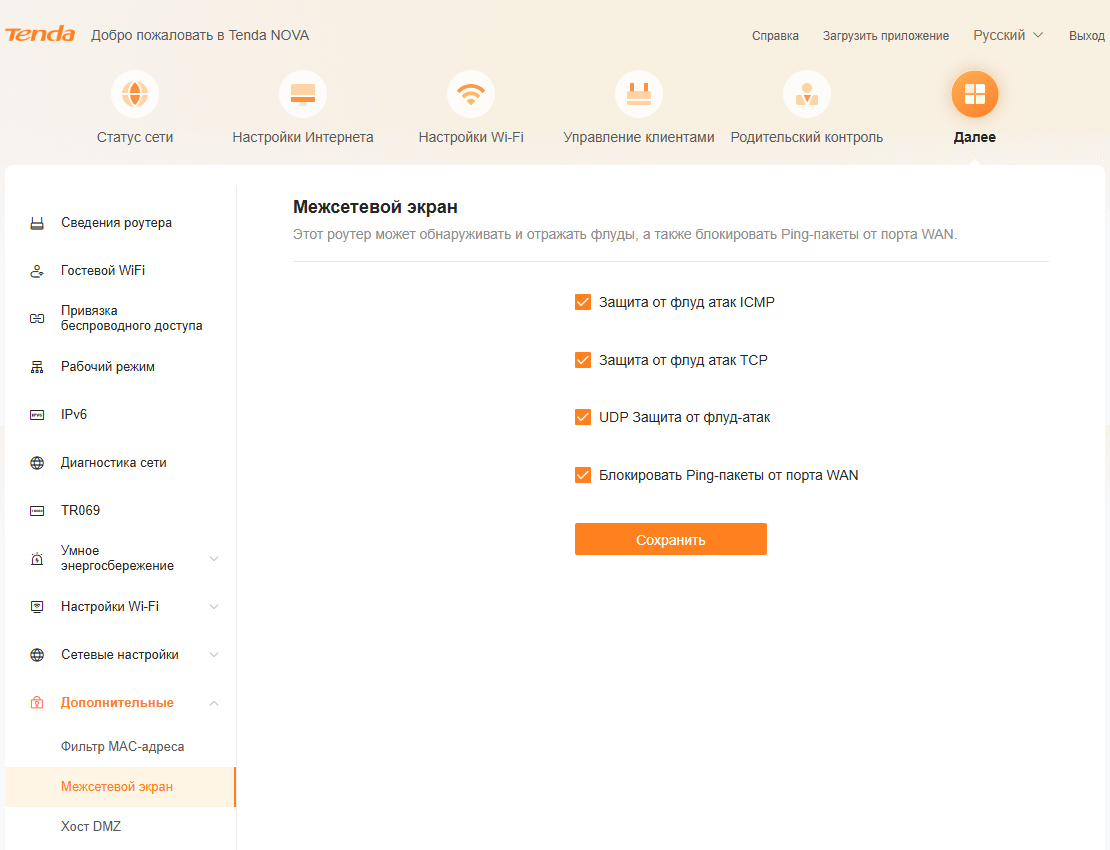Click the sidebar Wi-Fi settings icon
Viewport: 1110px width, 850px height.
pos(37,607)
